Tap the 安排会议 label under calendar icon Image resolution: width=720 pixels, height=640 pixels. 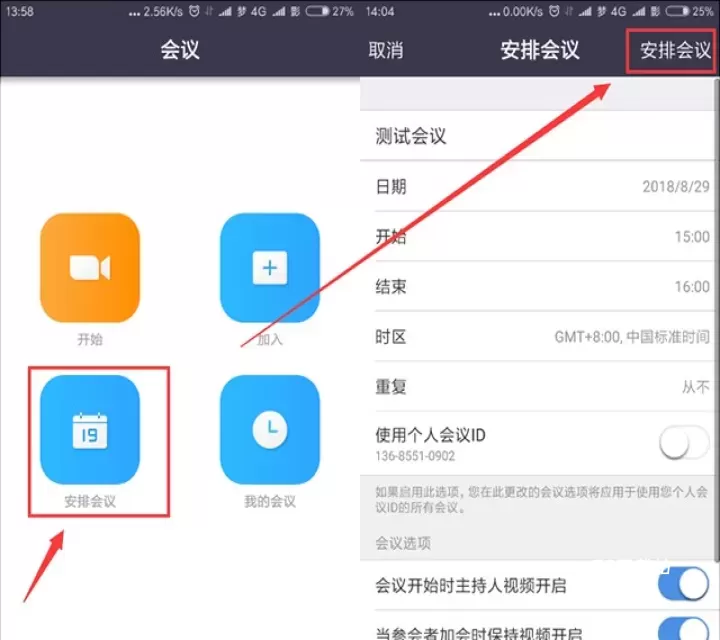90,501
